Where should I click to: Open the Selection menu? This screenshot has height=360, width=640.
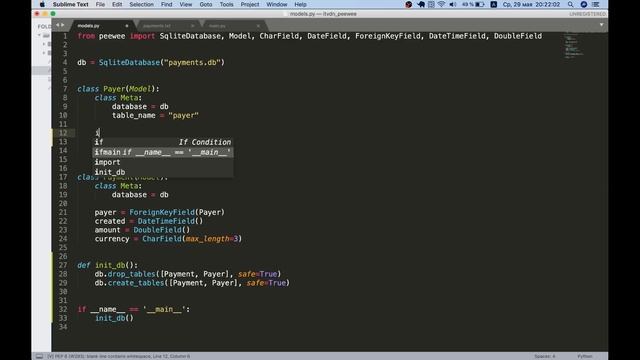point(141,4)
